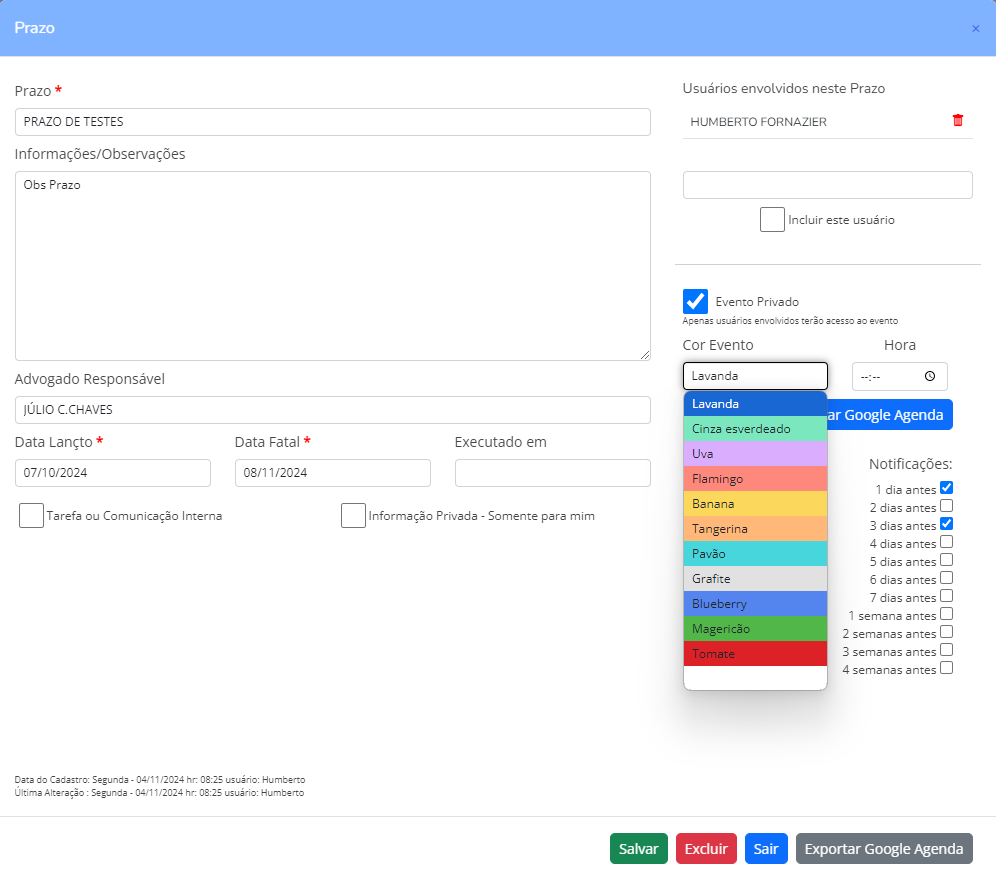Uncheck the Evento Privado checkbox
The width and height of the screenshot is (996, 883).
click(695, 302)
